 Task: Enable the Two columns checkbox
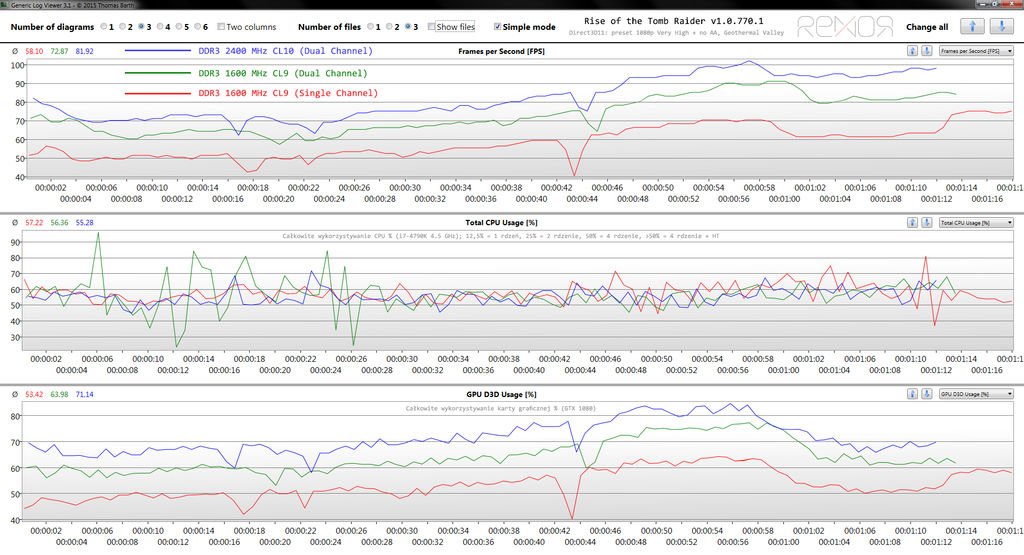click(x=221, y=27)
